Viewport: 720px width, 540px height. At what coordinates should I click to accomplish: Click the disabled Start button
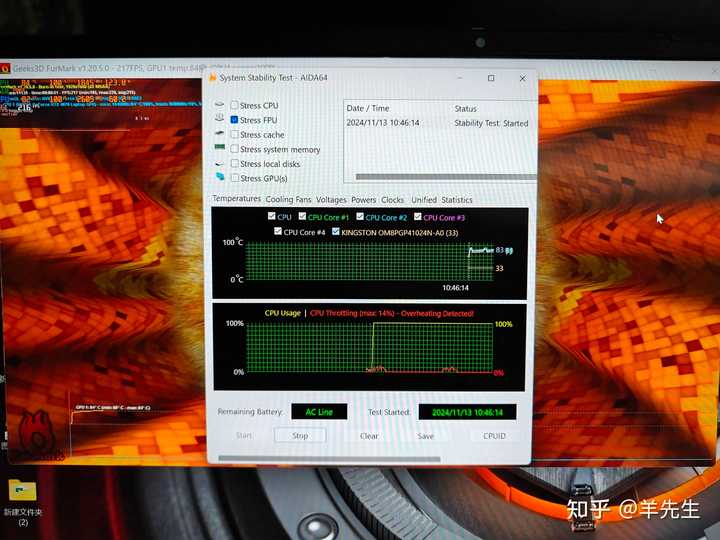click(x=244, y=435)
